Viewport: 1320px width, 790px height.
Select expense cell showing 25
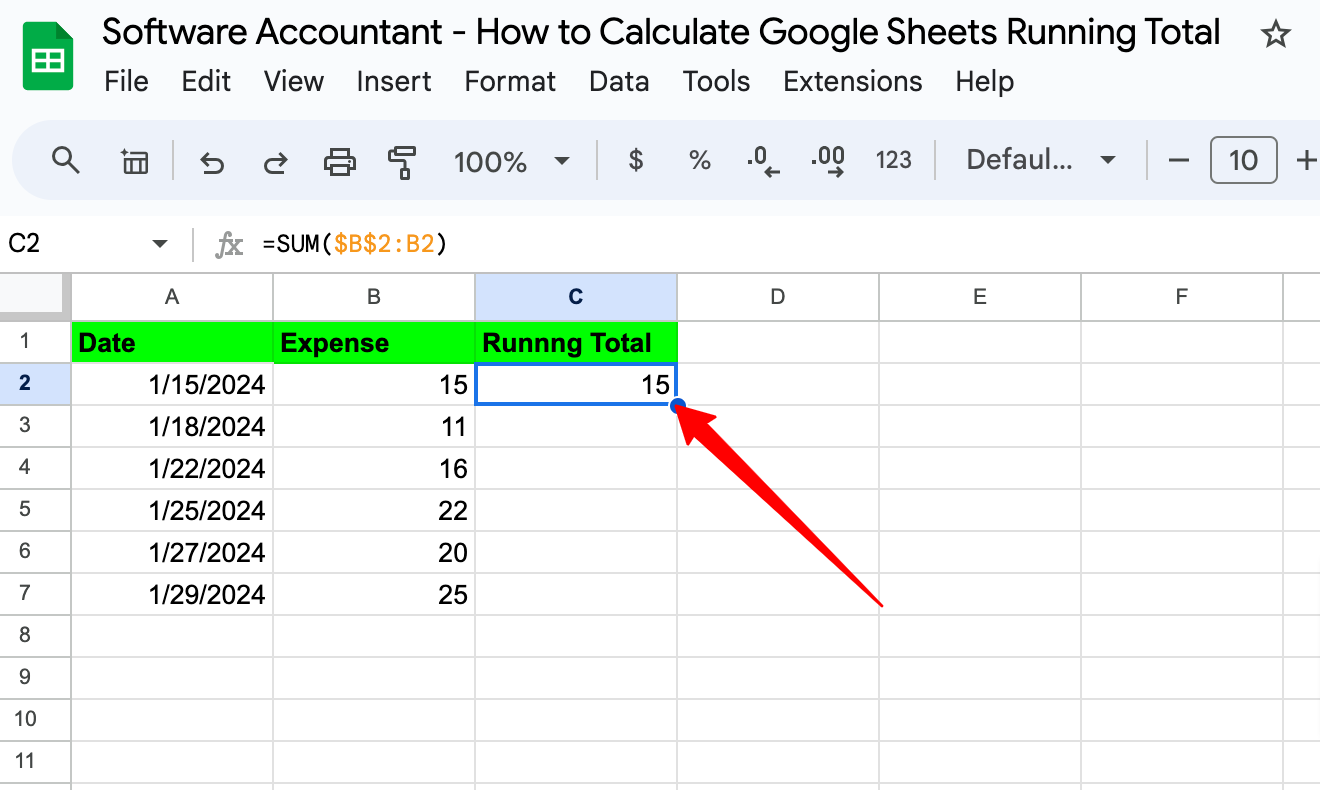pyautogui.click(x=374, y=594)
